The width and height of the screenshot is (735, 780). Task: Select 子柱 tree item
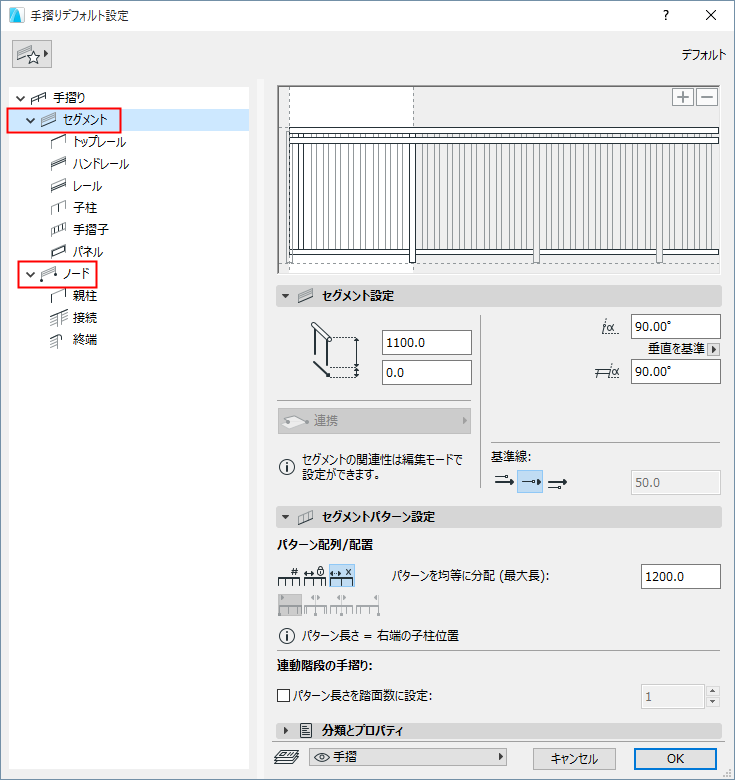point(85,207)
